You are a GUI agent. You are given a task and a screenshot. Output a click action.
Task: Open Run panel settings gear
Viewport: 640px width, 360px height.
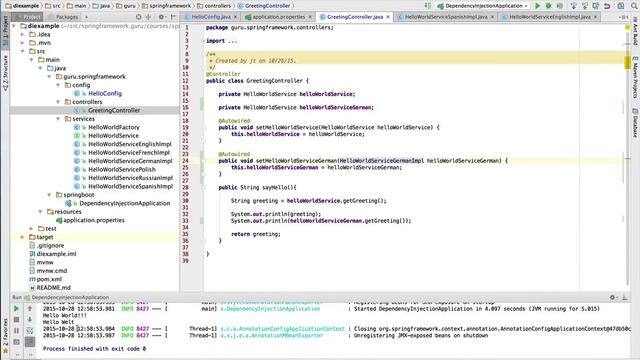click(613, 298)
